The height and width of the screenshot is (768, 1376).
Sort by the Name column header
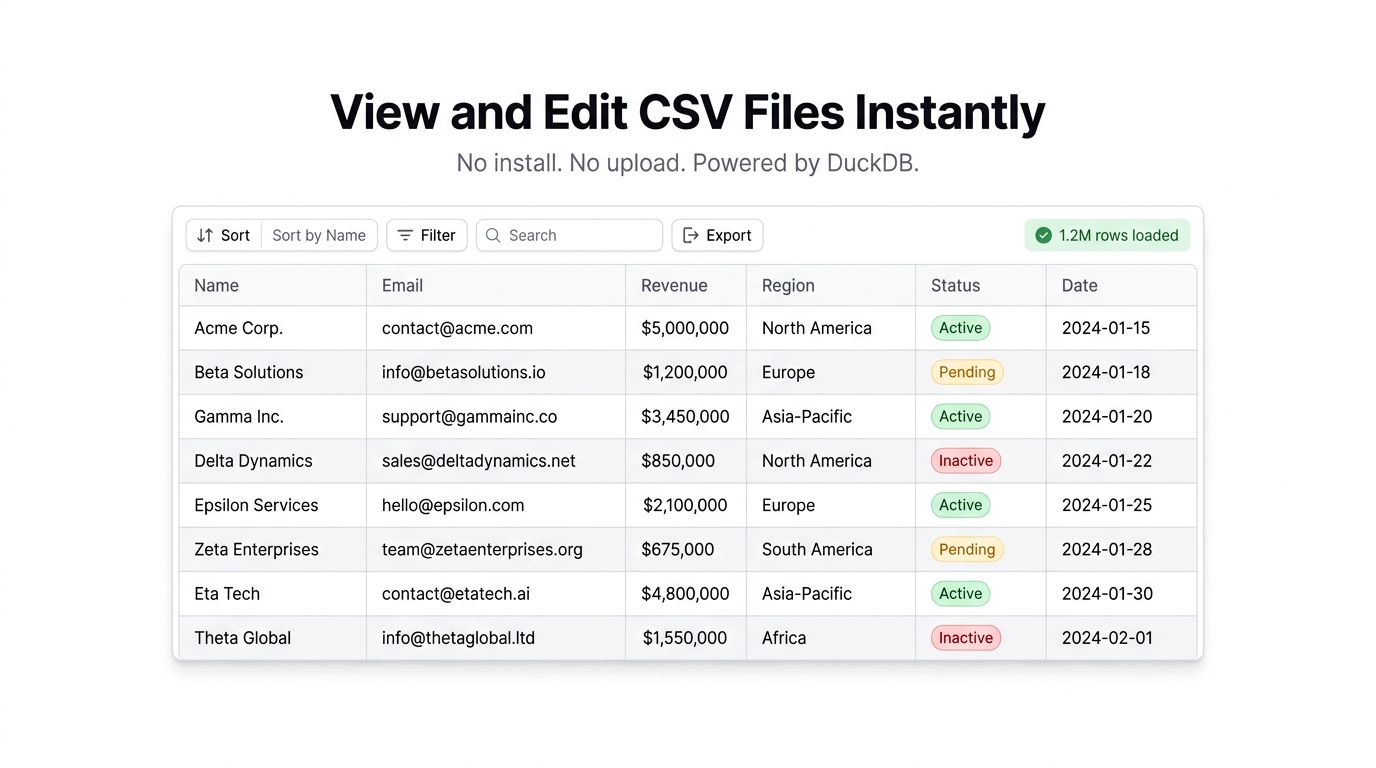273,286
